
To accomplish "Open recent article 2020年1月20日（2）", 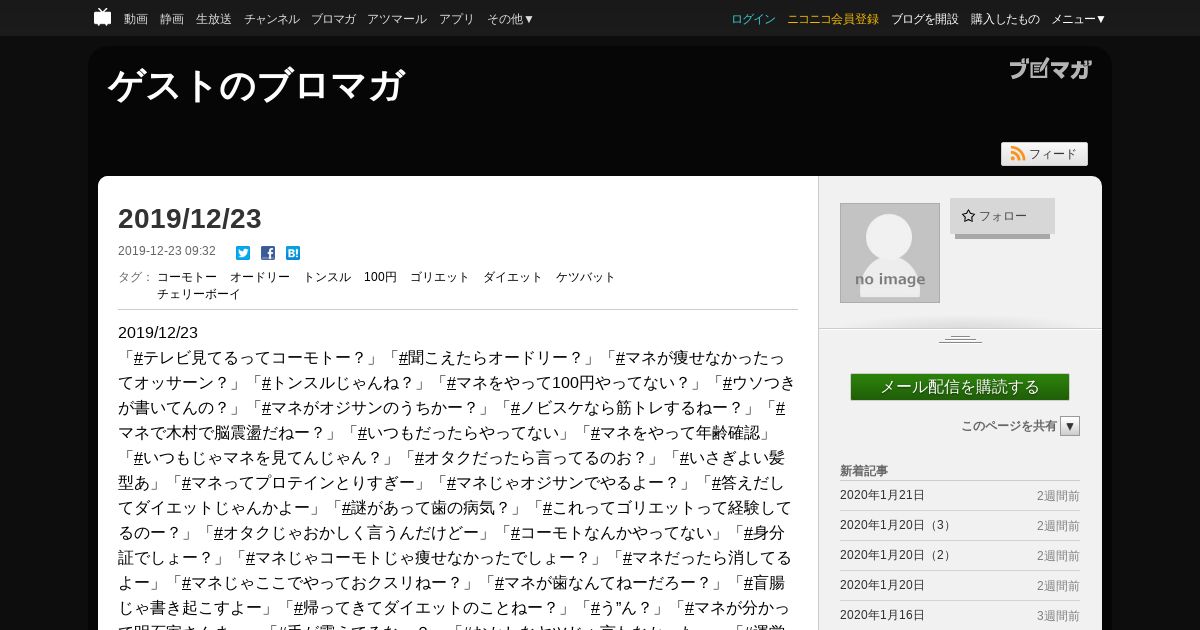I will [x=898, y=555].
